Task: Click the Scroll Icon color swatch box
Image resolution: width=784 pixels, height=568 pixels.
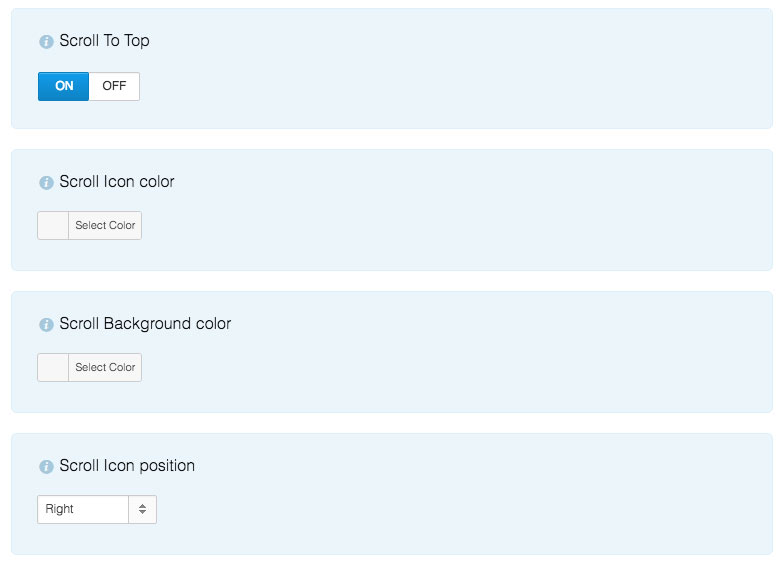Action: click(x=53, y=226)
